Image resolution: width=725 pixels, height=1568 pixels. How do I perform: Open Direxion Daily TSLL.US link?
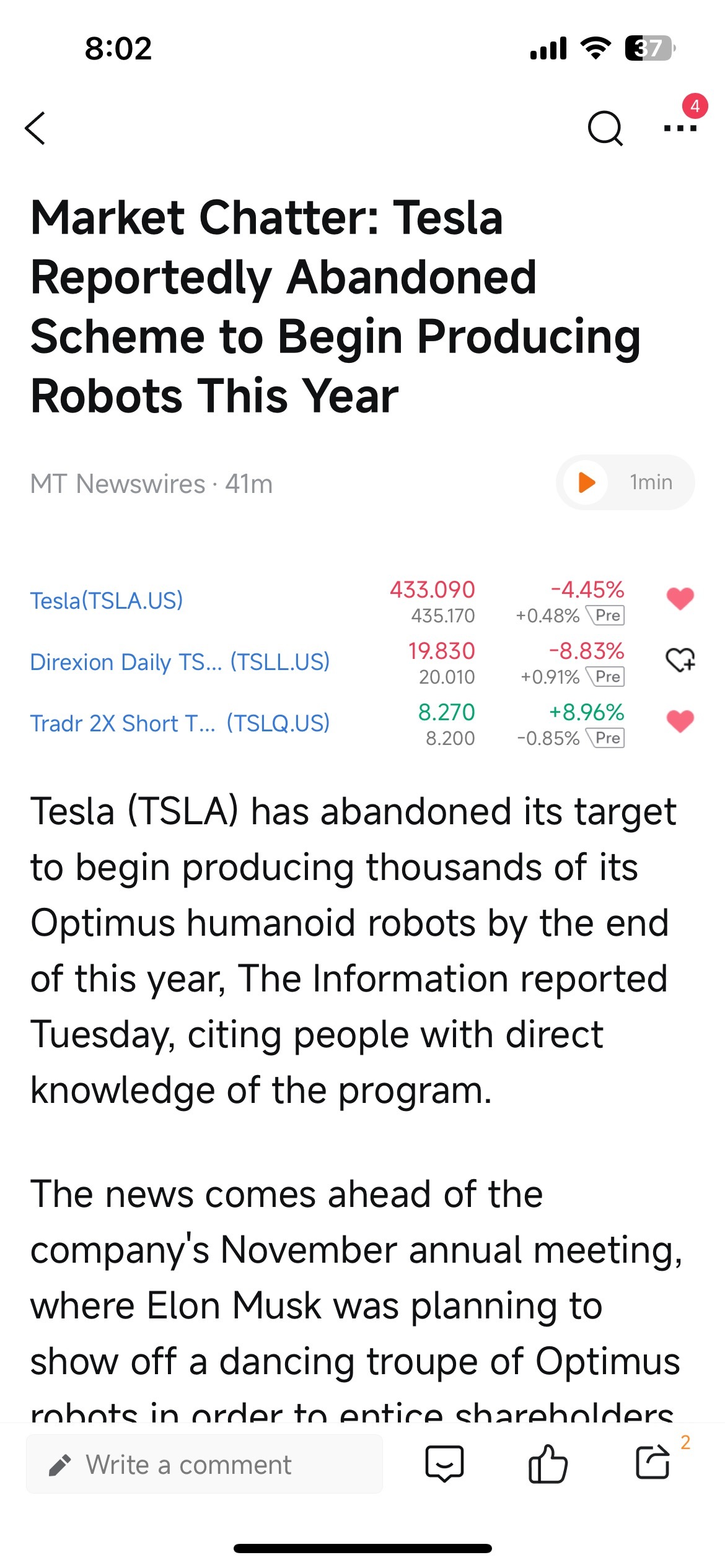pyautogui.click(x=180, y=662)
